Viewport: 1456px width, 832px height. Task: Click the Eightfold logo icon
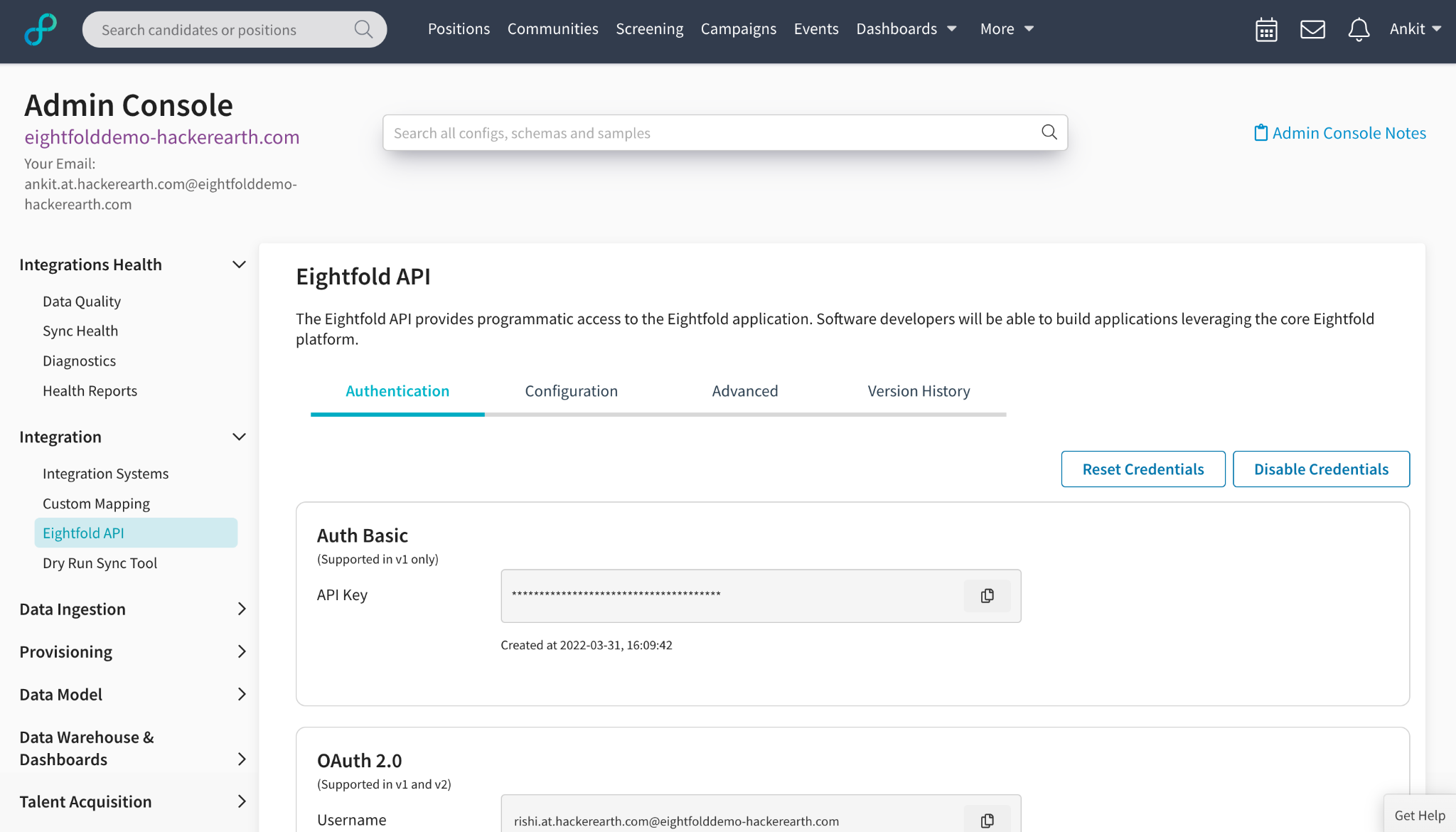41,29
